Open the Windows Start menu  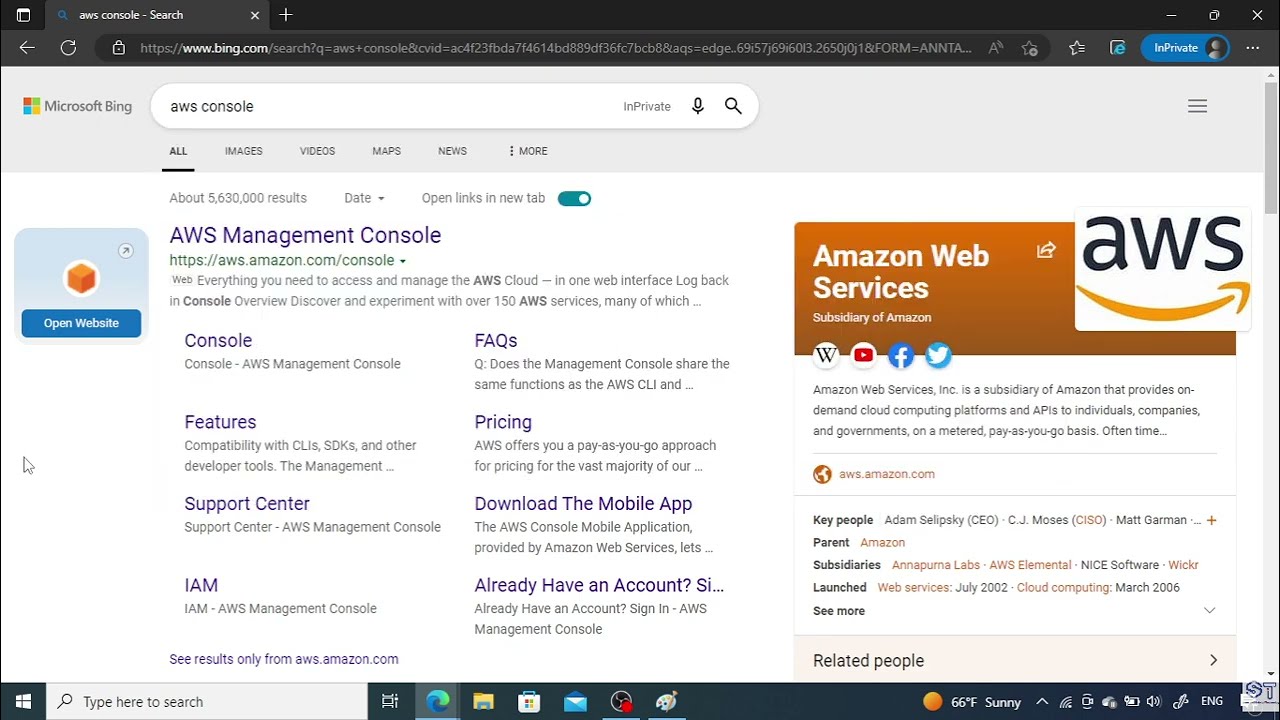point(23,702)
